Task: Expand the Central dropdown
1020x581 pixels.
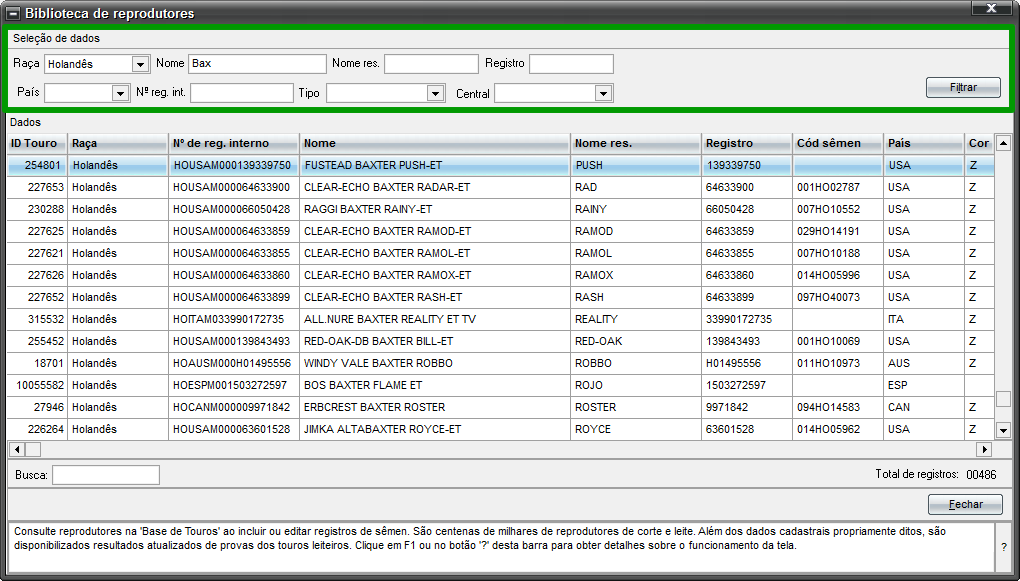Action: pos(604,94)
